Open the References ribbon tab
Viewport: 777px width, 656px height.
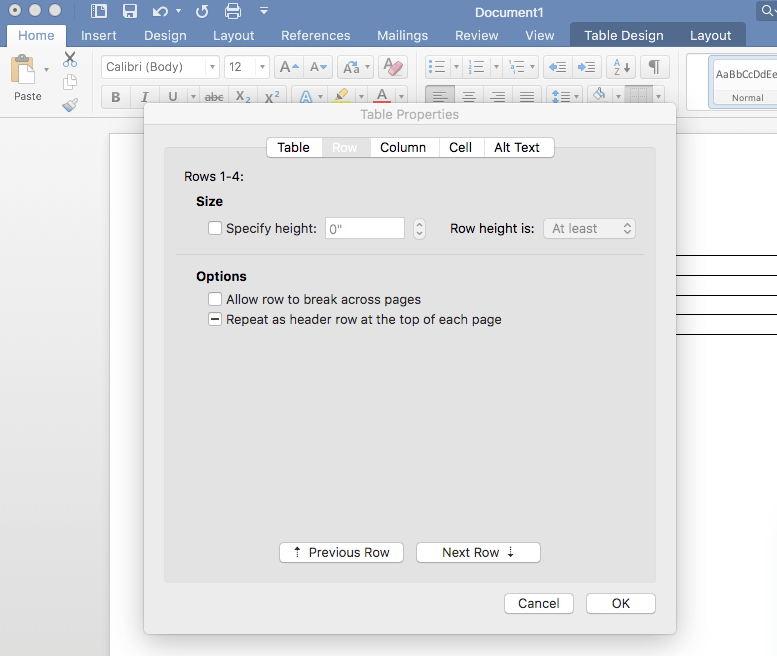(316, 36)
